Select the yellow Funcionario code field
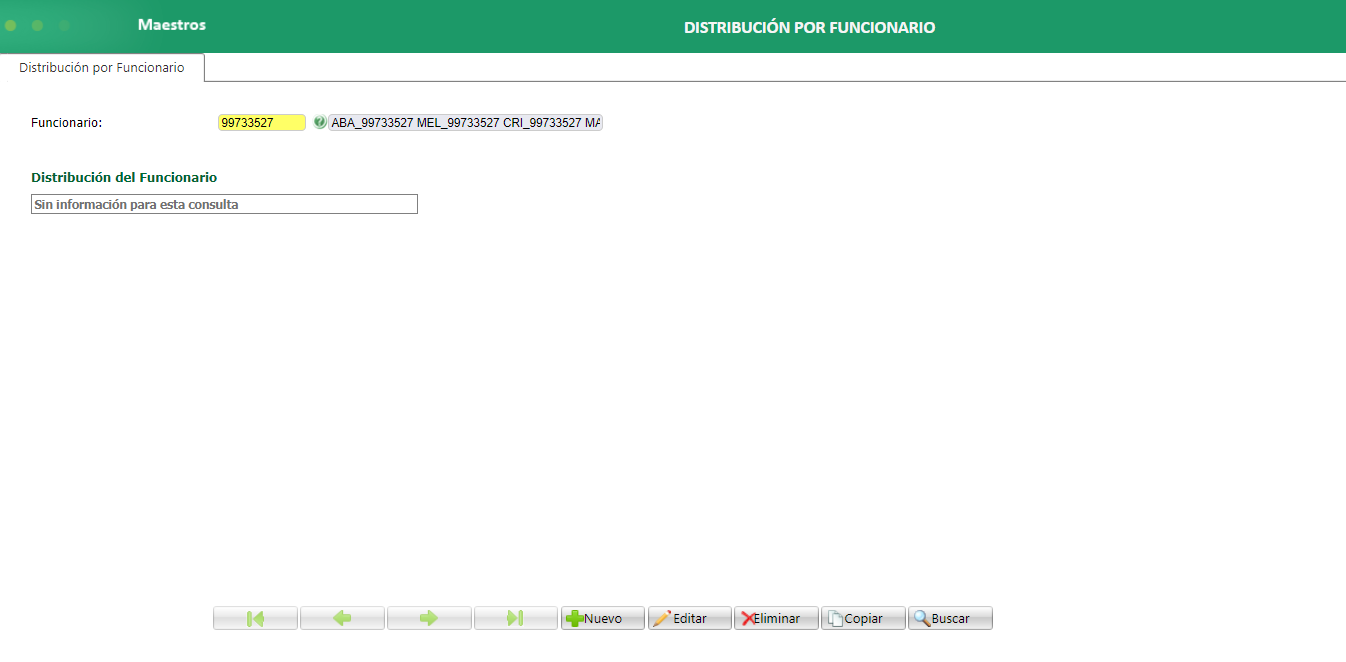 [x=260, y=122]
